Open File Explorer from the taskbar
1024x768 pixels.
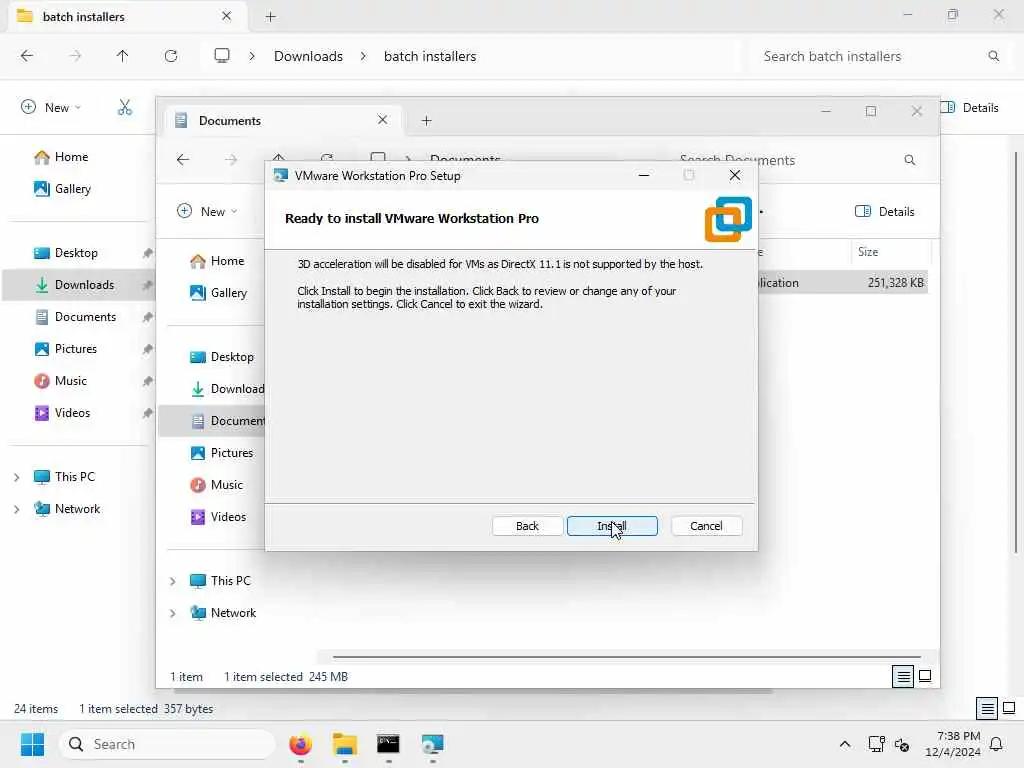coord(344,744)
